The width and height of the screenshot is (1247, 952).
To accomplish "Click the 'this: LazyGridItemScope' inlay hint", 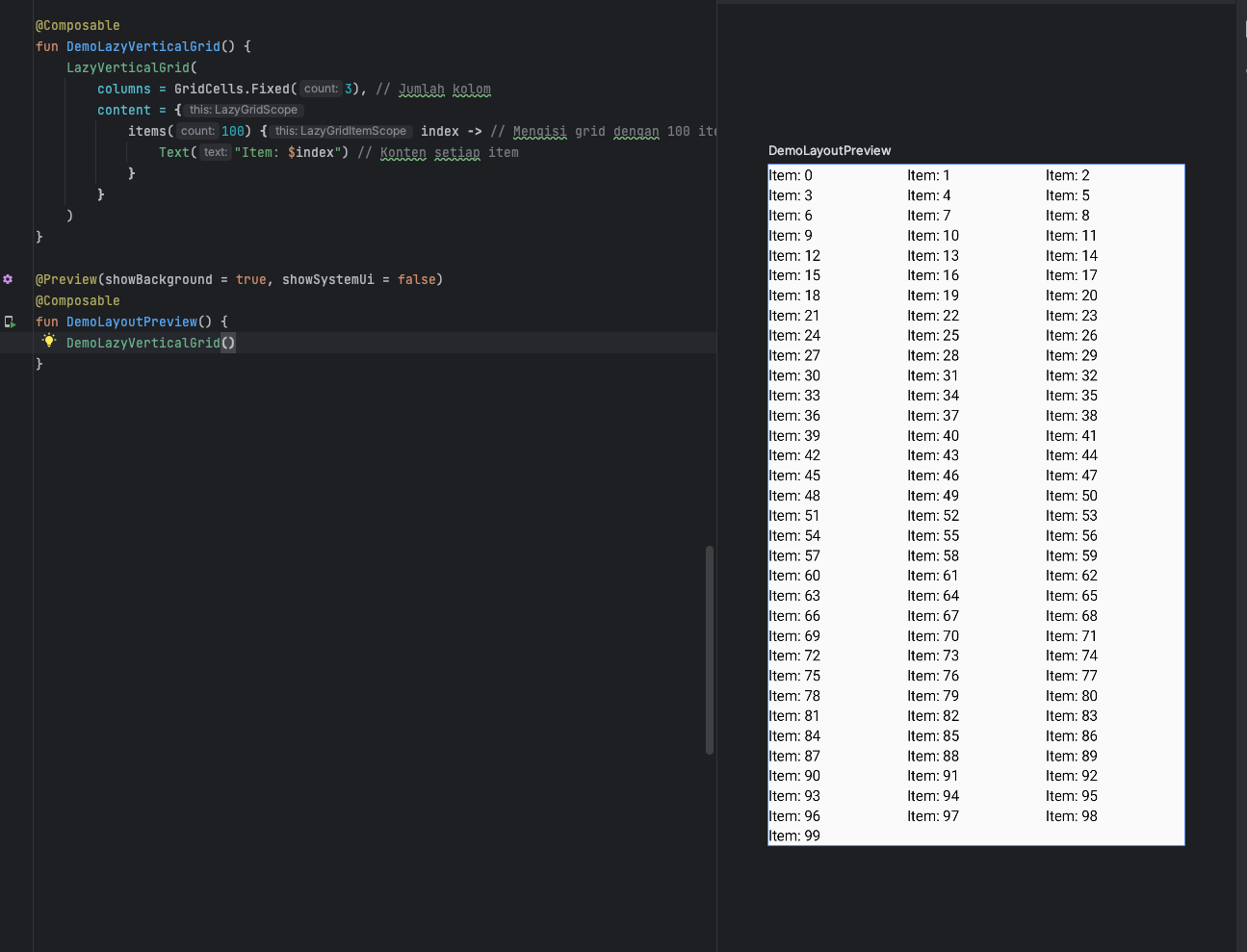I will [x=340, y=131].
